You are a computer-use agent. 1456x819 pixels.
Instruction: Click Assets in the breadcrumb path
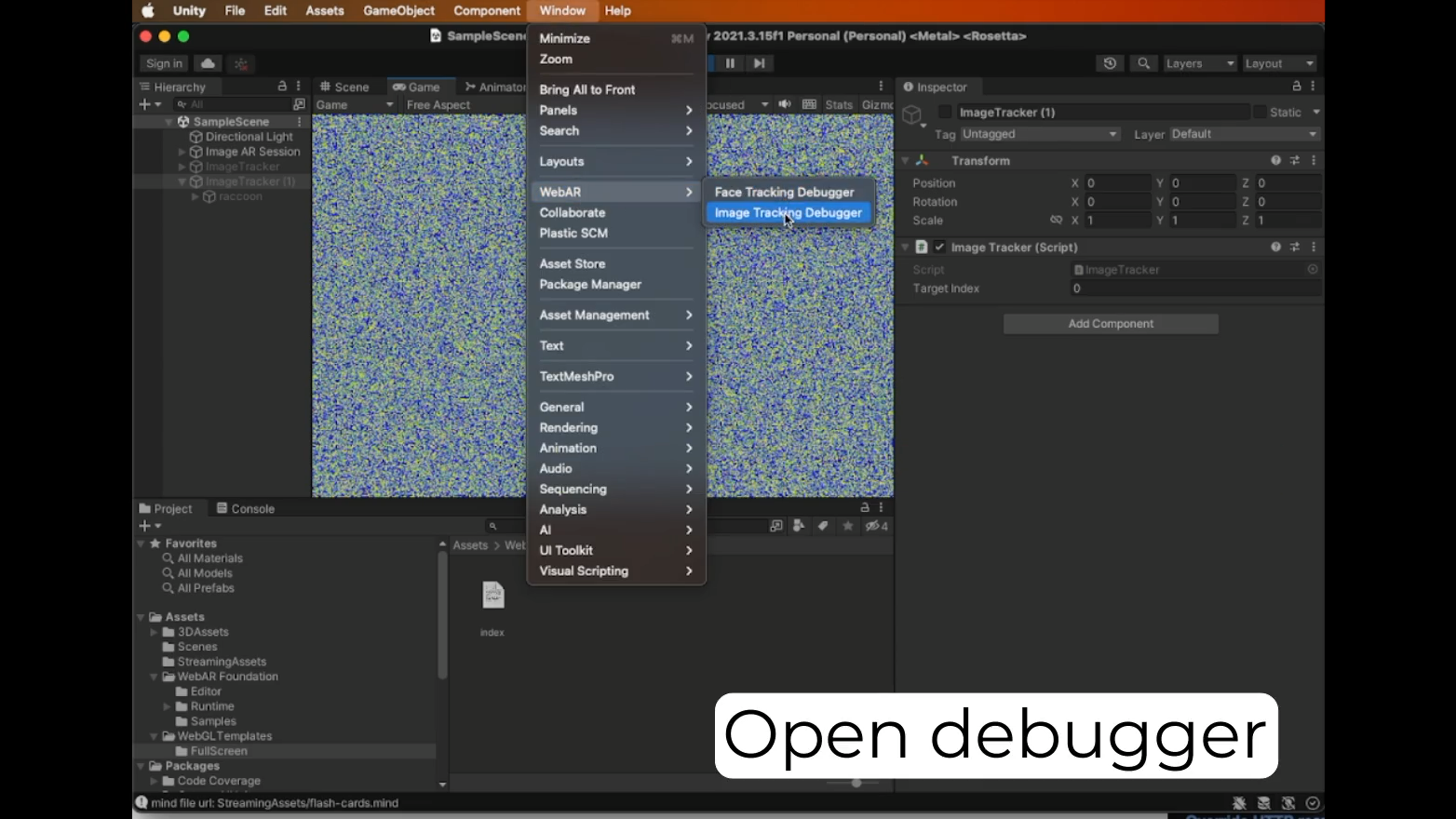pyautogui.click(x=470, y=545)
